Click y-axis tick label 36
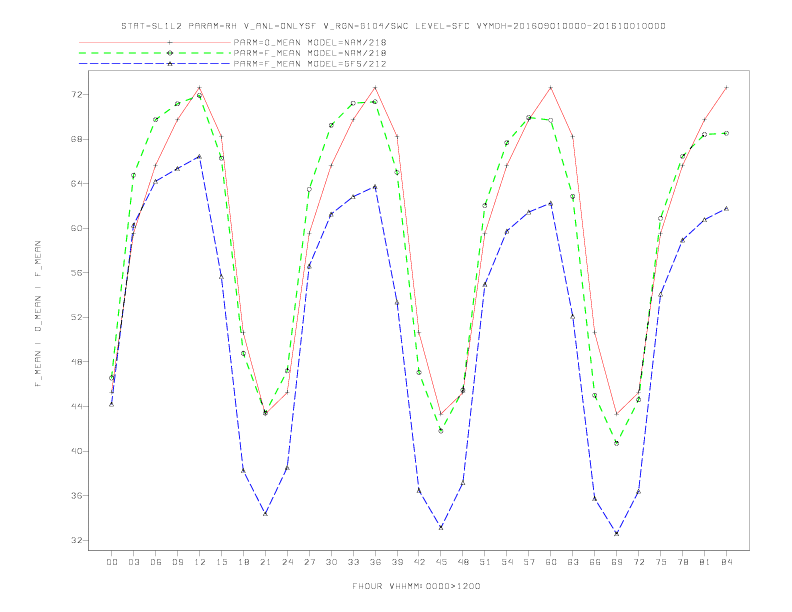This screenshot has height=612, width=792. [x=78, y=496]
